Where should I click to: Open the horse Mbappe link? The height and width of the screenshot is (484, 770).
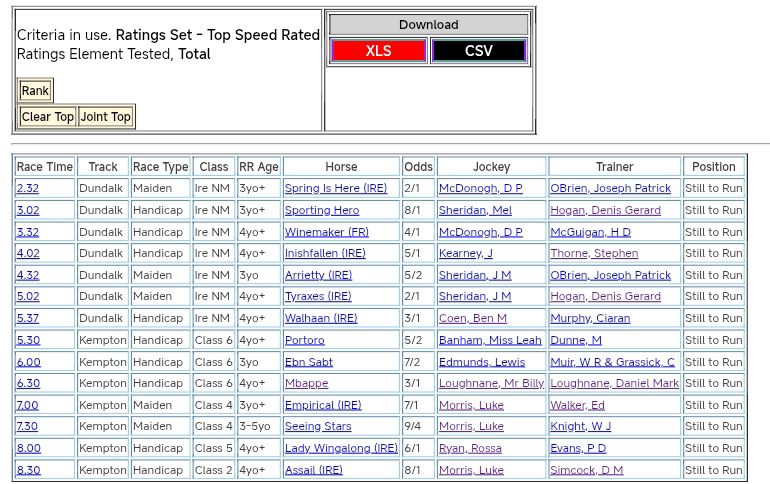(x=306, y=383)
